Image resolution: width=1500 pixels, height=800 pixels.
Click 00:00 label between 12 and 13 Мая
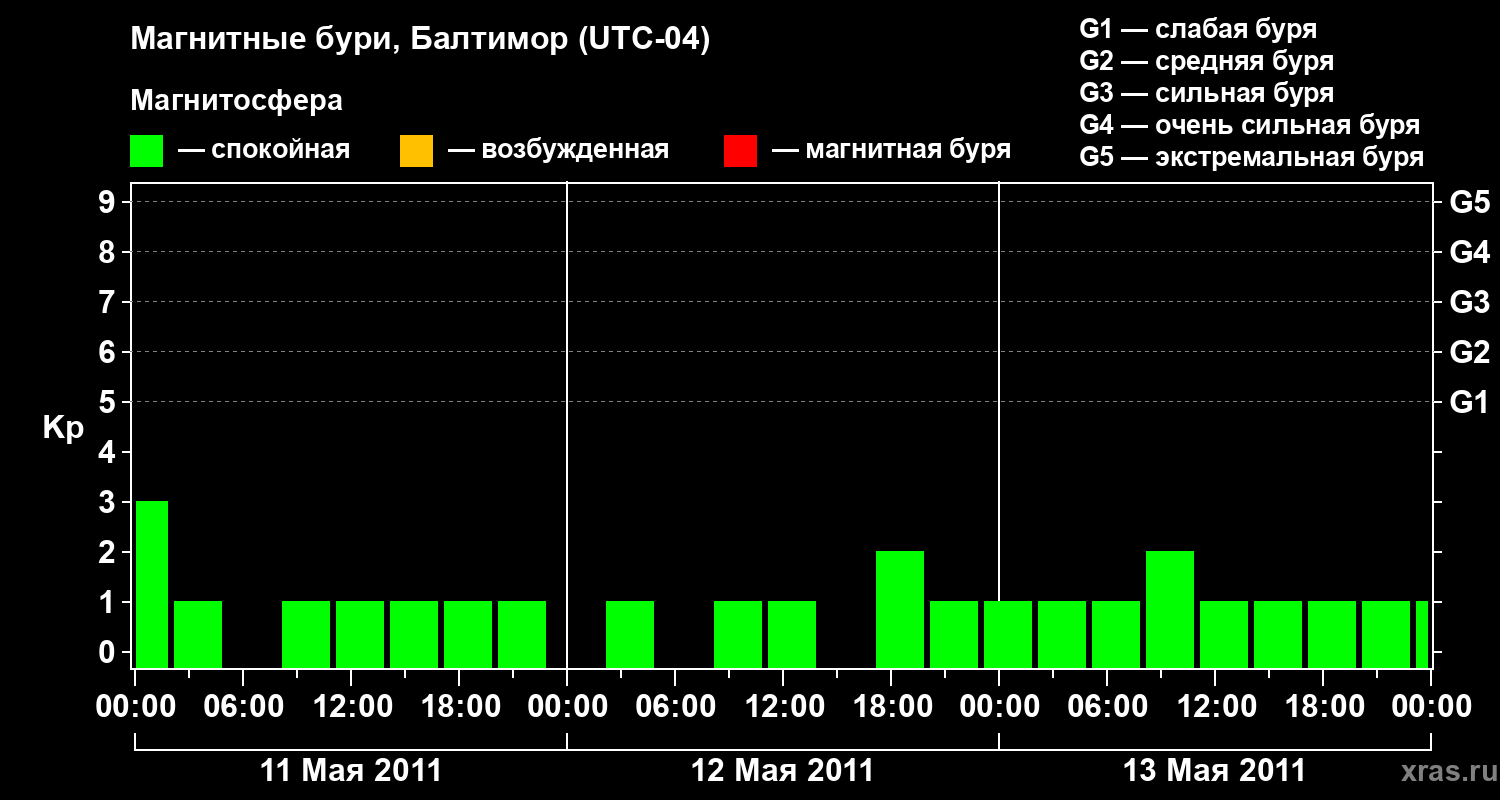(x=1000, y=707)
